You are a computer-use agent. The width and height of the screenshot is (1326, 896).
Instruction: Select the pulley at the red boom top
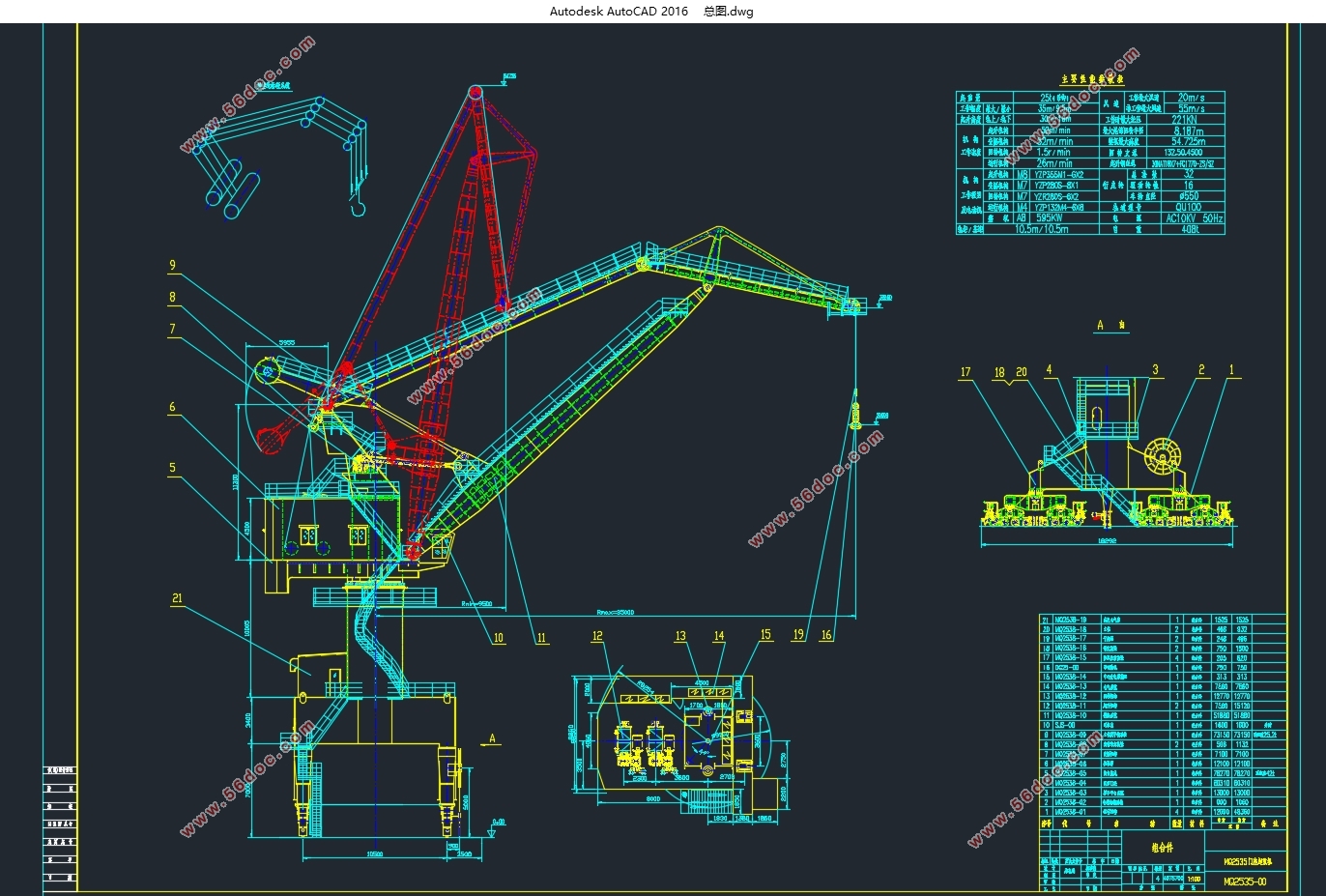476,92
